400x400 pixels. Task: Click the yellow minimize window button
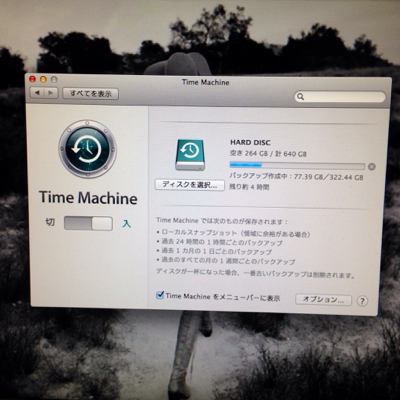point(43,79)
